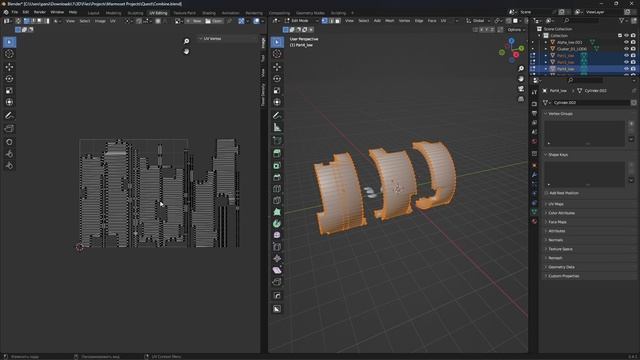Click the Cylinder.002 mesh name field
The height and width of the screenshot is (360, 640).
[x=588, y=102]
